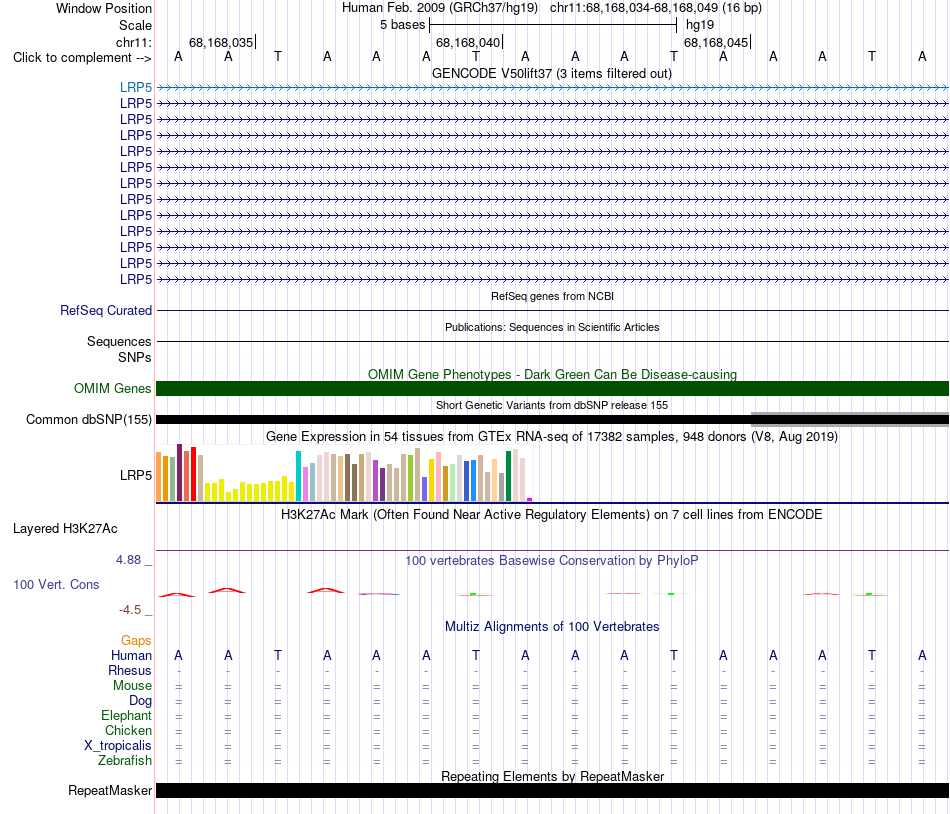Viewport: 950px width, 814px height.
Task: Click the LRP5 label of the GTEx track
Action: click(136, 475)
